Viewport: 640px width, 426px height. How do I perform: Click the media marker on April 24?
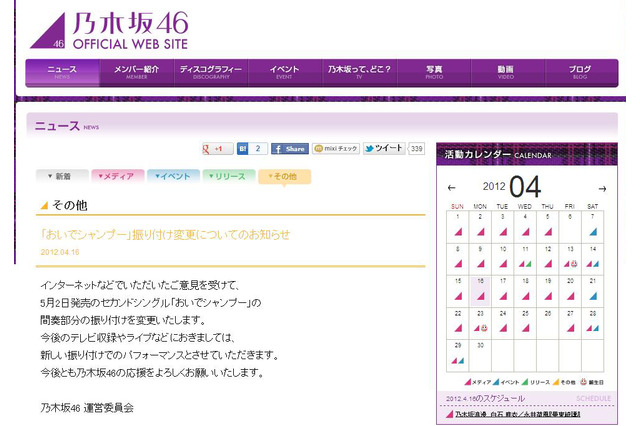[x=503, y=328]
